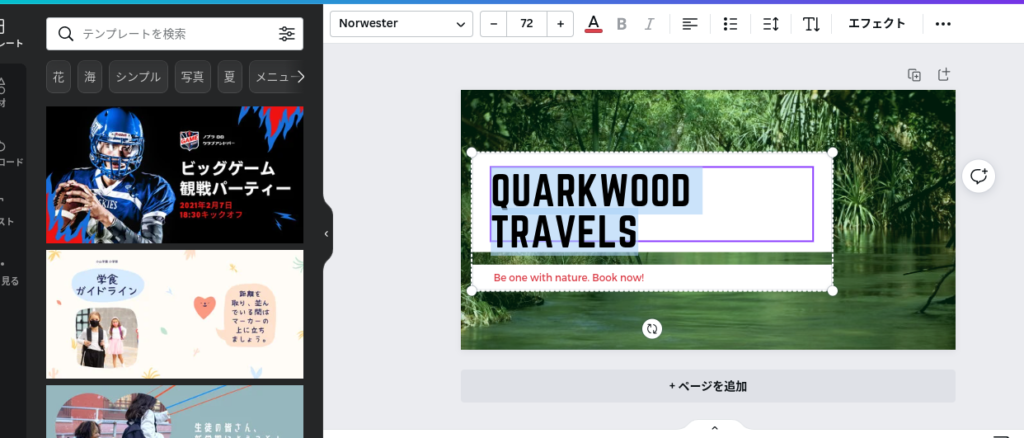
Task: Open the text color picker
Action: (593, 23)
